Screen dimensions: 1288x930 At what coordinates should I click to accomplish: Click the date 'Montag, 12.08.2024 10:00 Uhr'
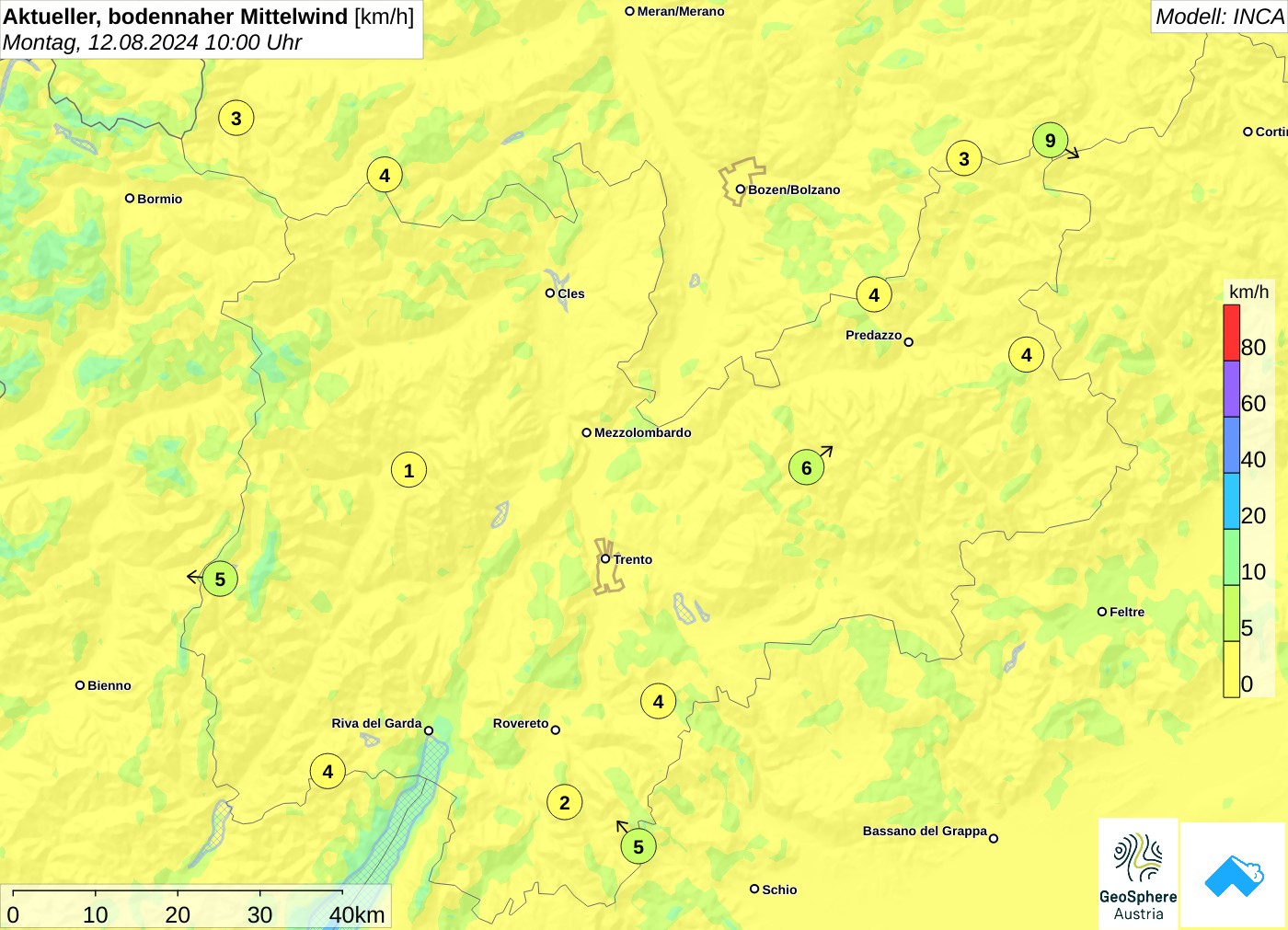pos(152,42)
